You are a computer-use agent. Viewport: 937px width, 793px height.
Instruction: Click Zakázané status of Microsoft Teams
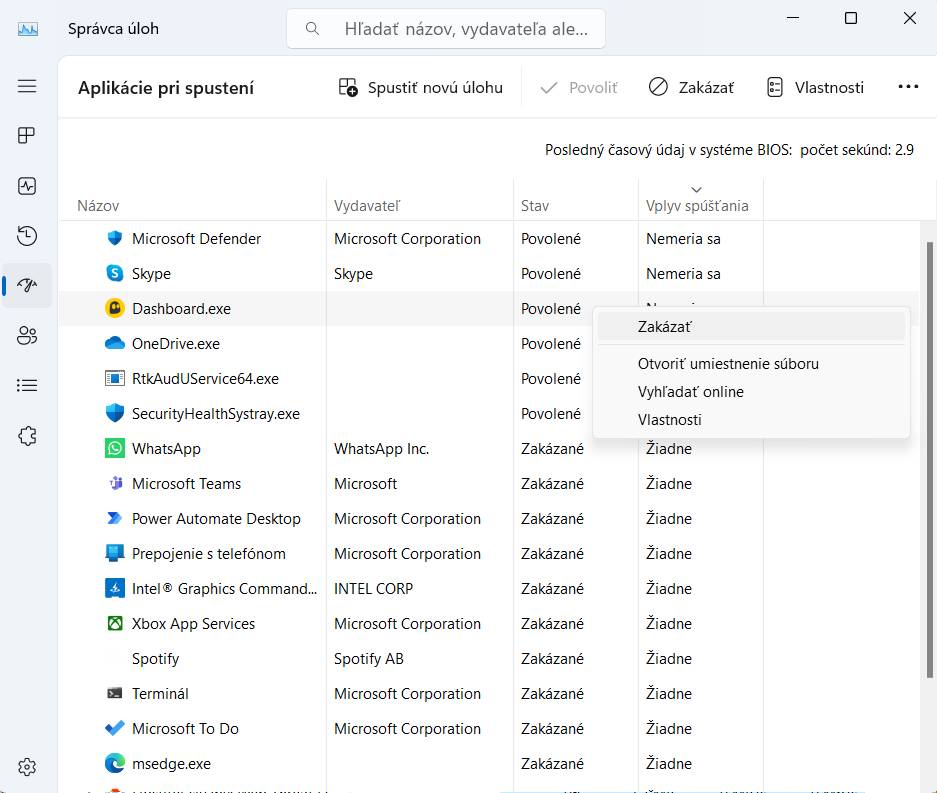[552, 483]
